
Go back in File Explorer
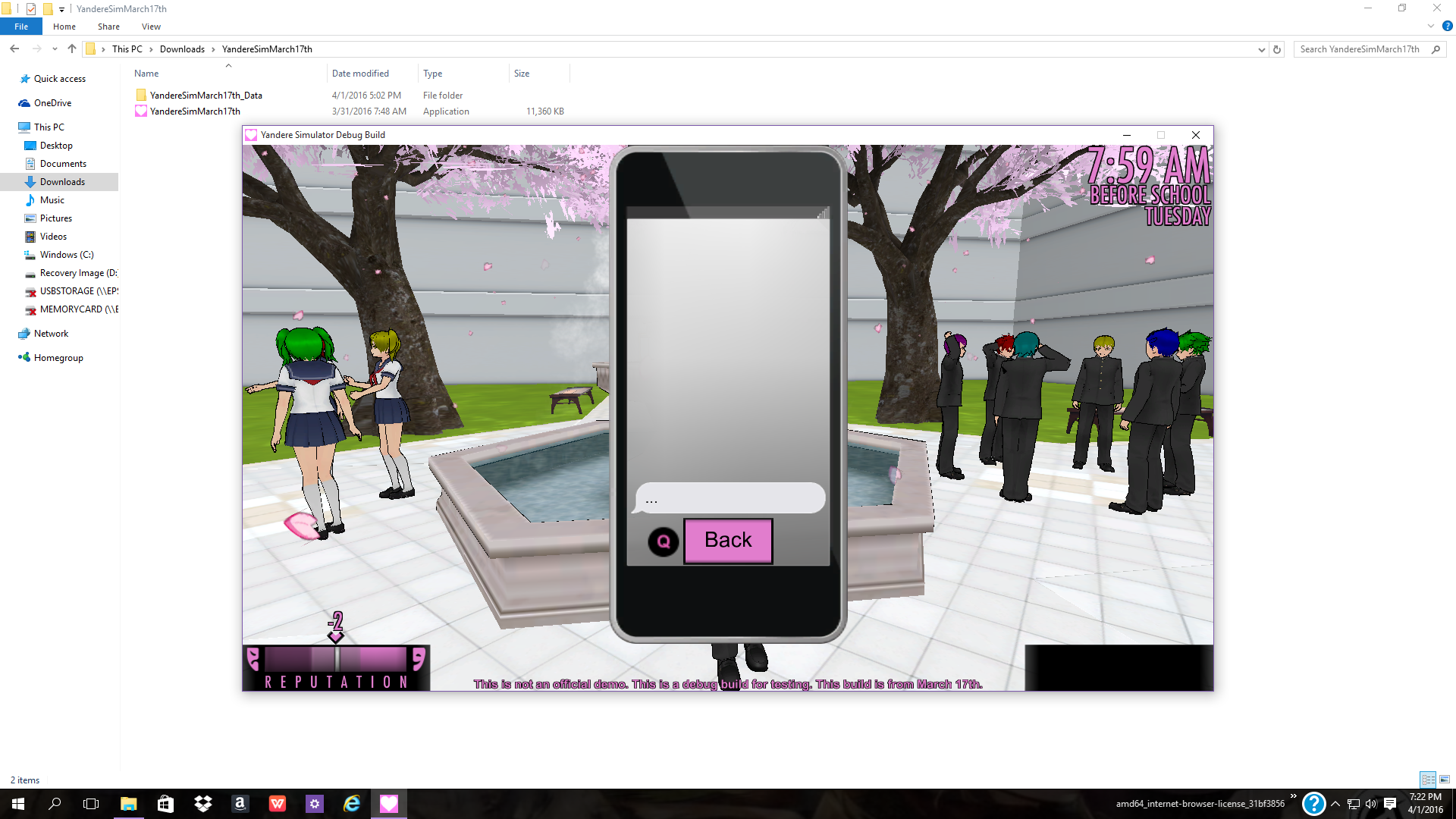click(14, 49)
